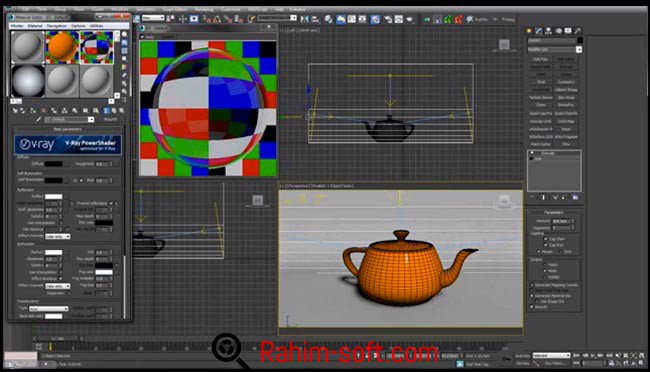
Task: Open the Hierarchy panel tab
Action: pyautogui.click(x=548, y=31)
